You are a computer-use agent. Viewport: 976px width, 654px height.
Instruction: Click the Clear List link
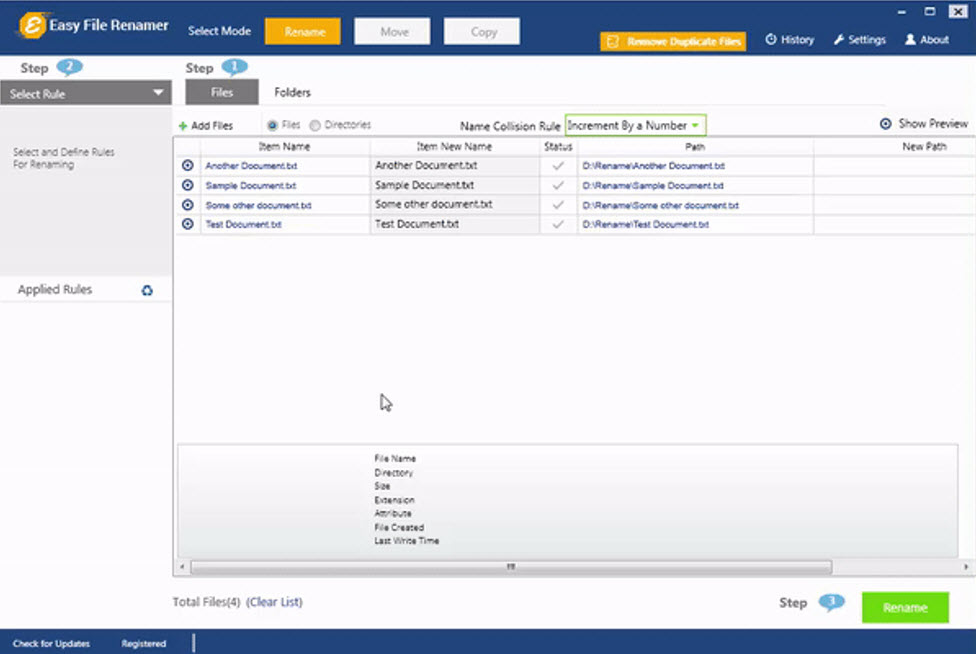pos(274,602)
